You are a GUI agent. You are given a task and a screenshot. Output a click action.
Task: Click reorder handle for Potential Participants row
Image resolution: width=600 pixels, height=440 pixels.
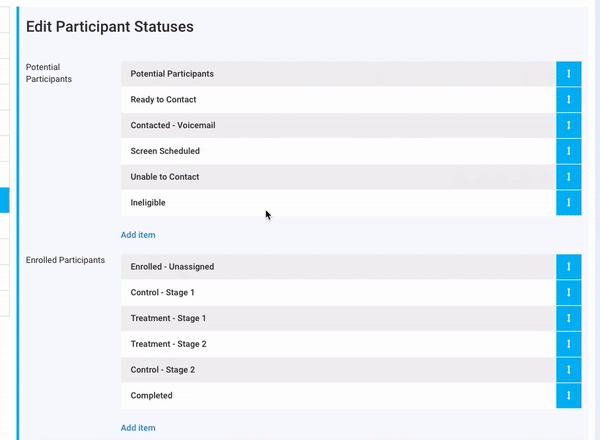568,74
